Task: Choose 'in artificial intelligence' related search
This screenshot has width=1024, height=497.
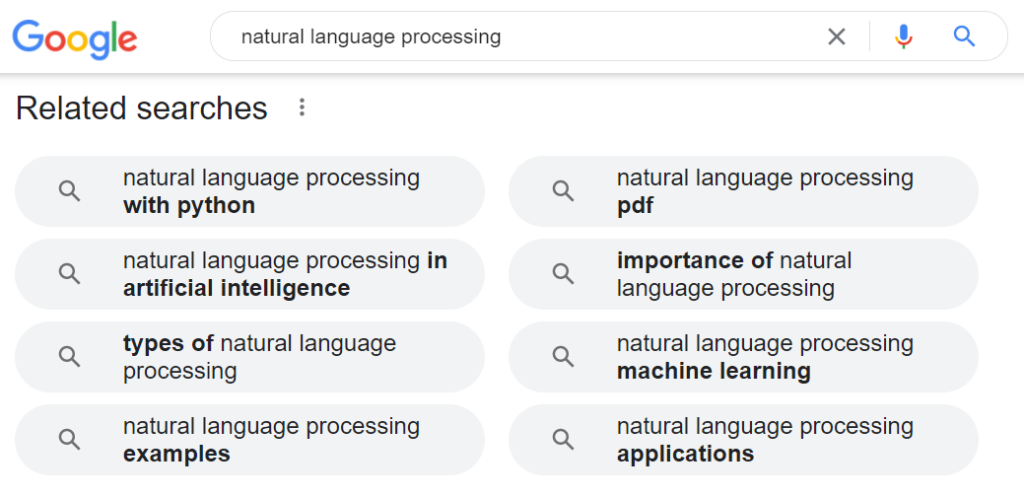Action: (x=284, y=274)
